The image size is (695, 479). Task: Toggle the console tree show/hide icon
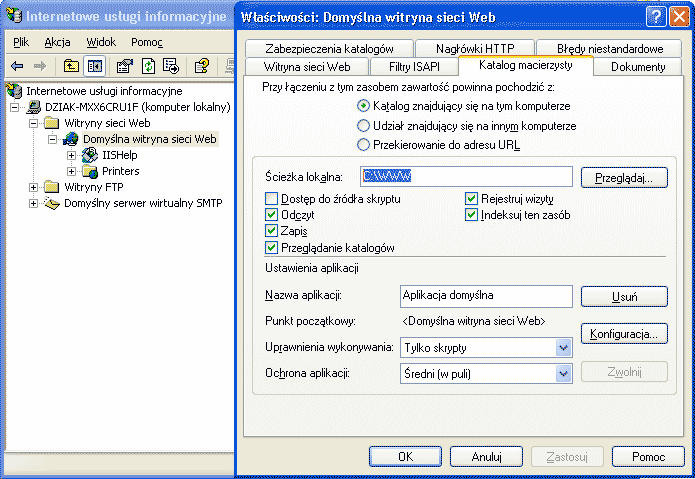point(94,66)
